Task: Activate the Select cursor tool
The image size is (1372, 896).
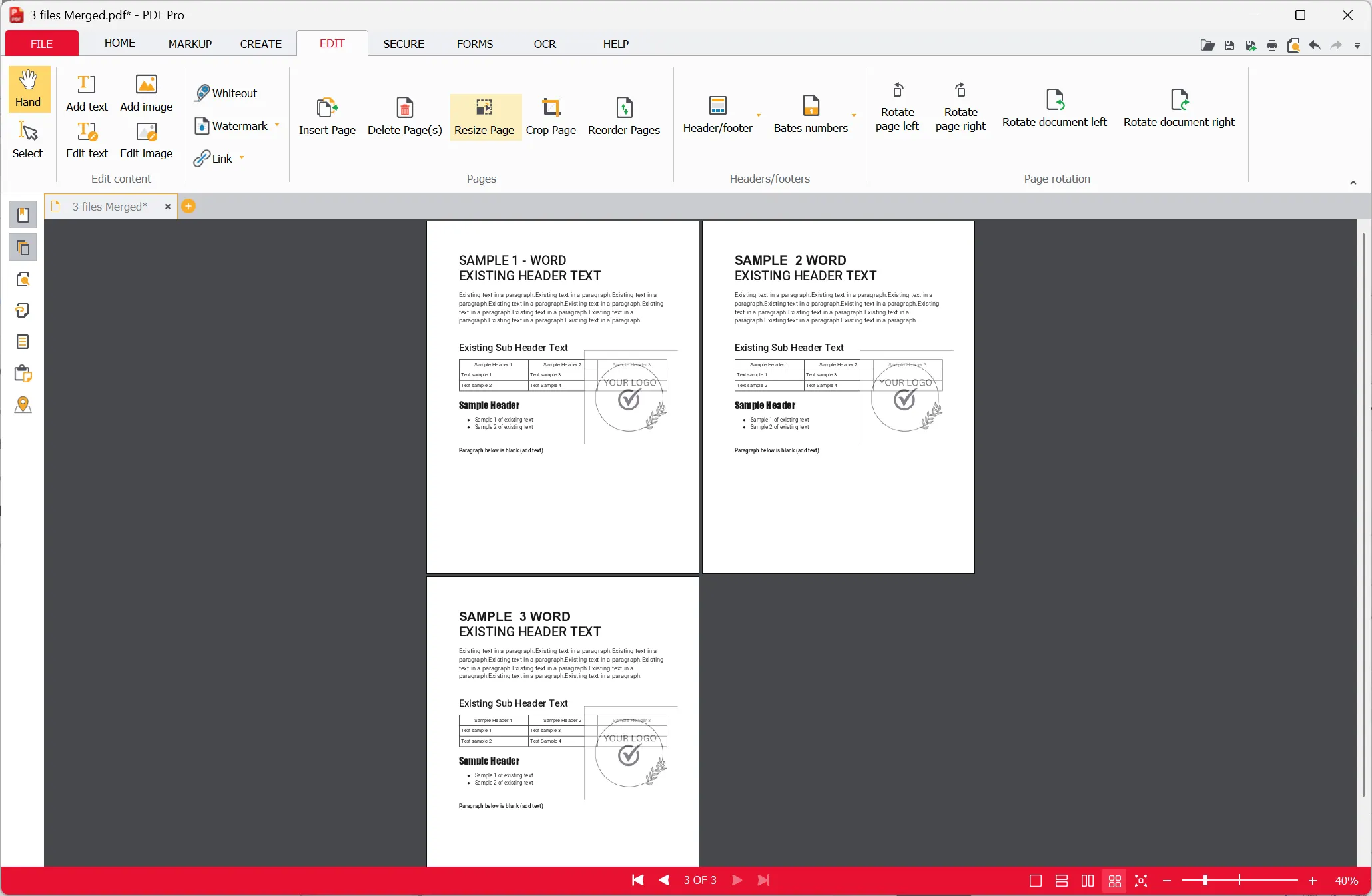Action: [x=28, y=139]
